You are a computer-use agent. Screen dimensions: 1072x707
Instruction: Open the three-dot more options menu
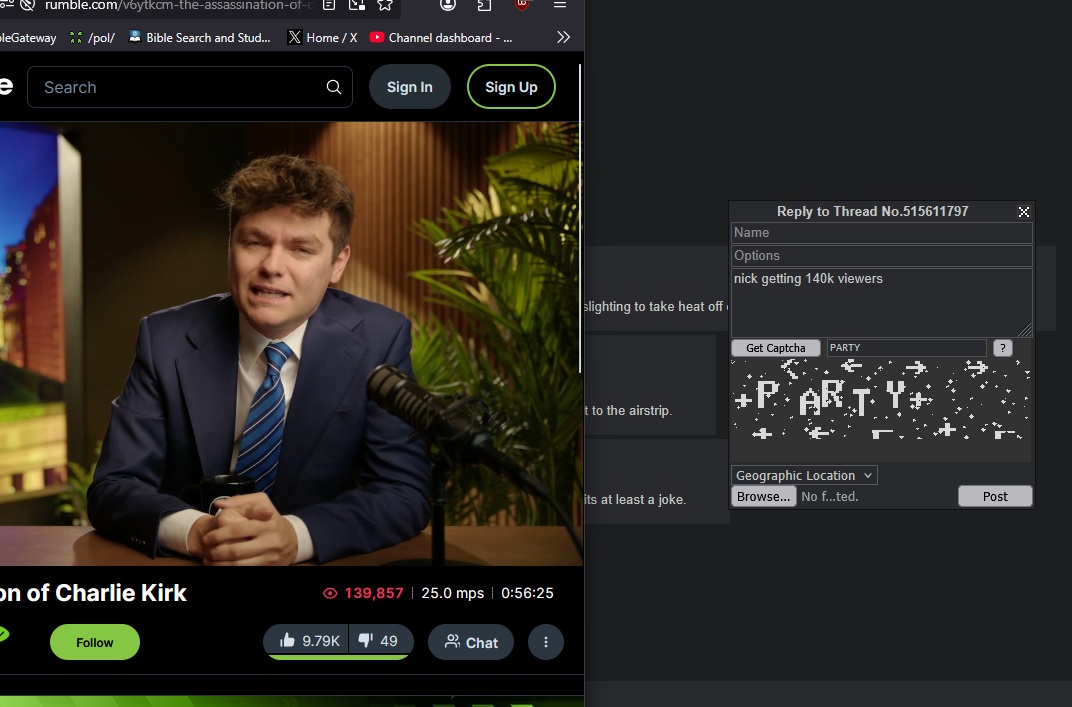[546, 642]
